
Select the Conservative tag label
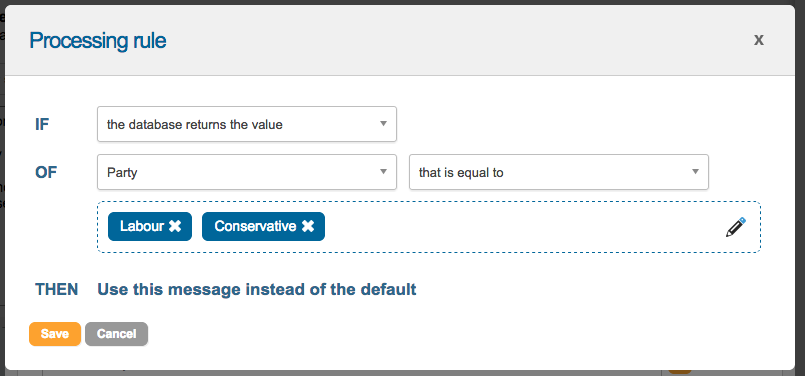pos(255,227)
